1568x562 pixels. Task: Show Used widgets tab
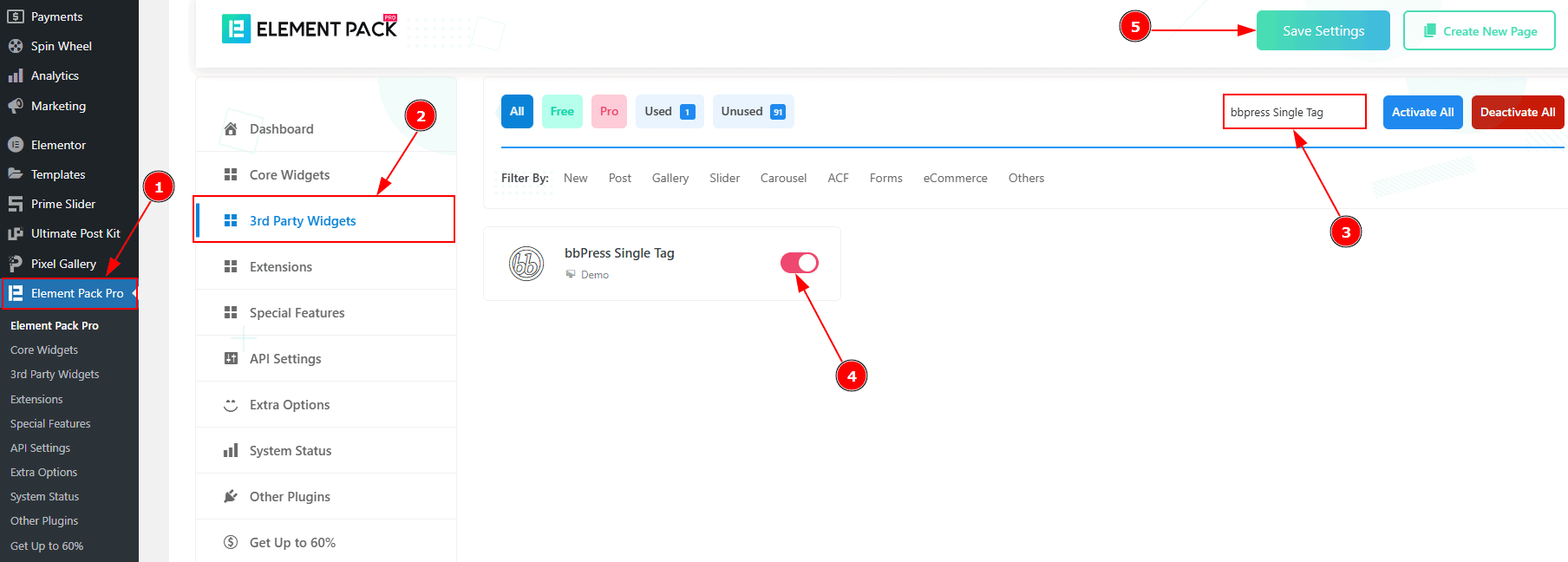pos(670,112)
